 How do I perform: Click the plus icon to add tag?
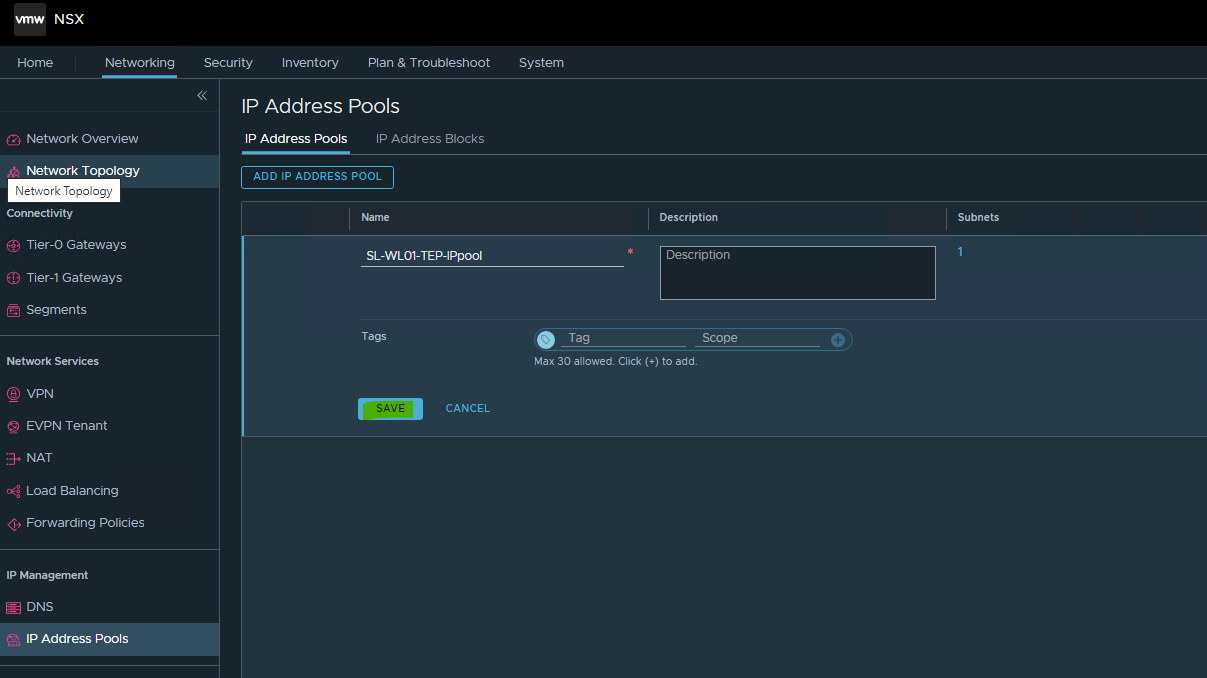point(838,340)
